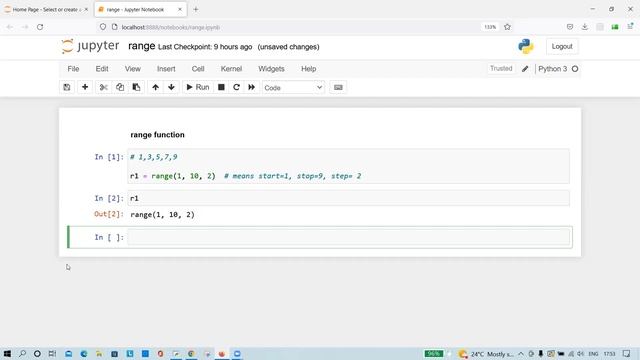640x360 pixels.
Task: Open the Firefox taskbar icon
Action: coord(222,353)
